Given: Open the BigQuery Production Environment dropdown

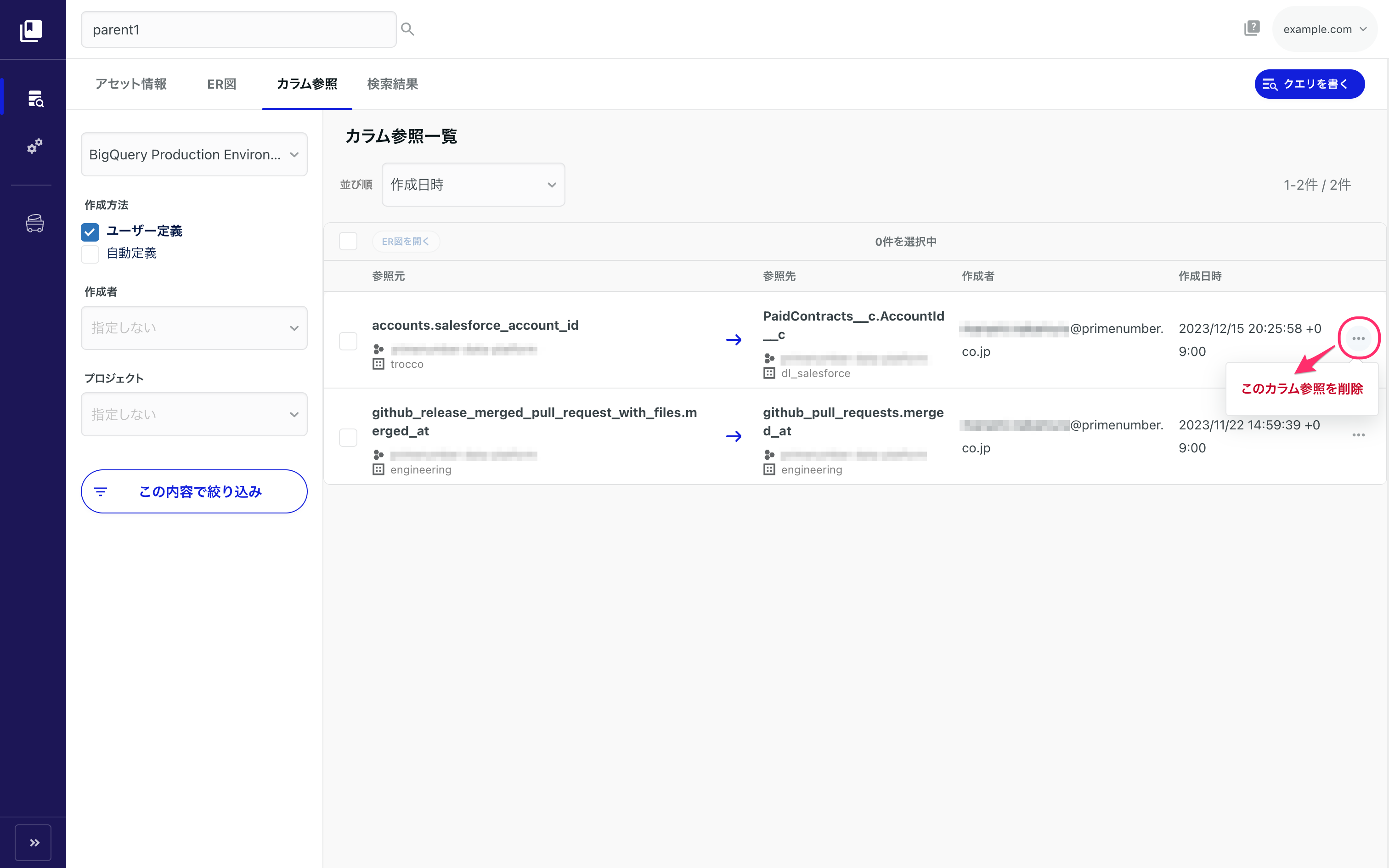Looking at the screenshot, I should point(194,154).
